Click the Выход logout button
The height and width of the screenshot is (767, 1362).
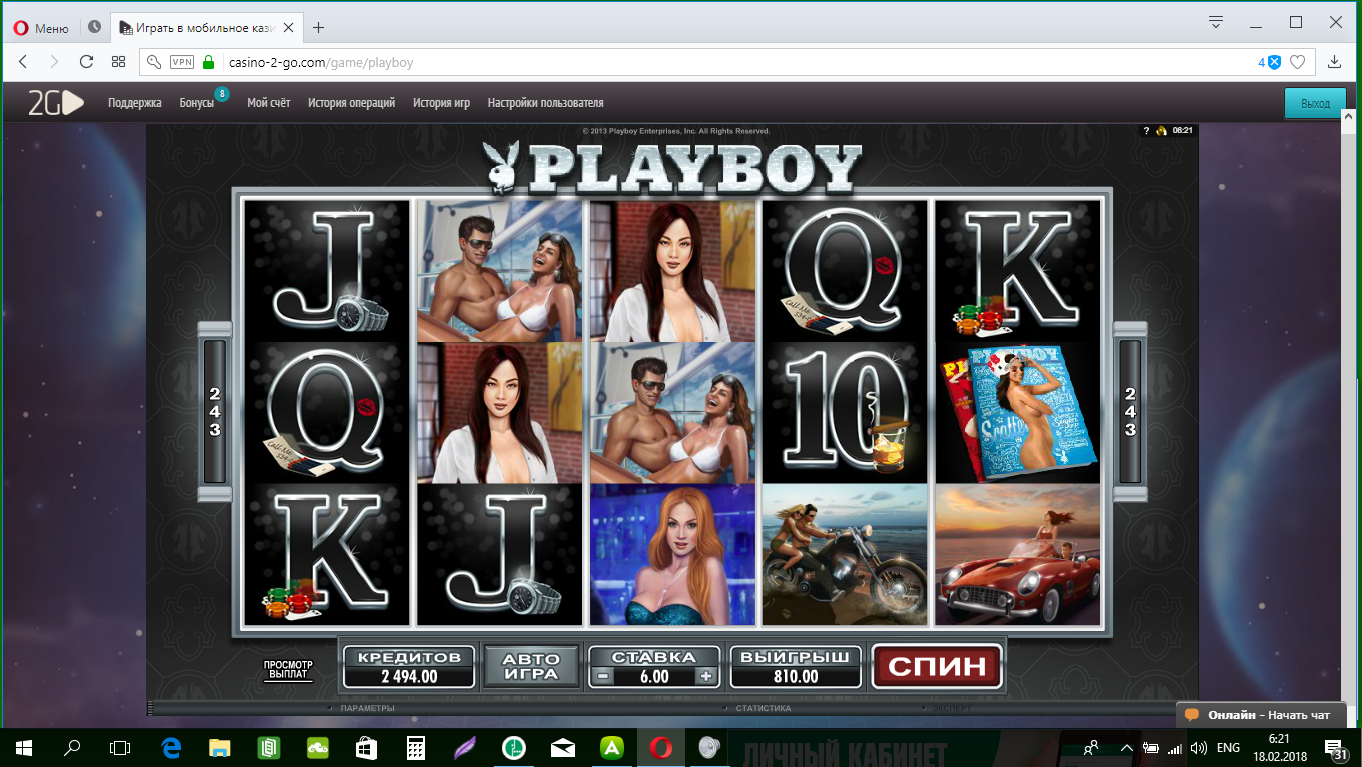(1315, 103)
